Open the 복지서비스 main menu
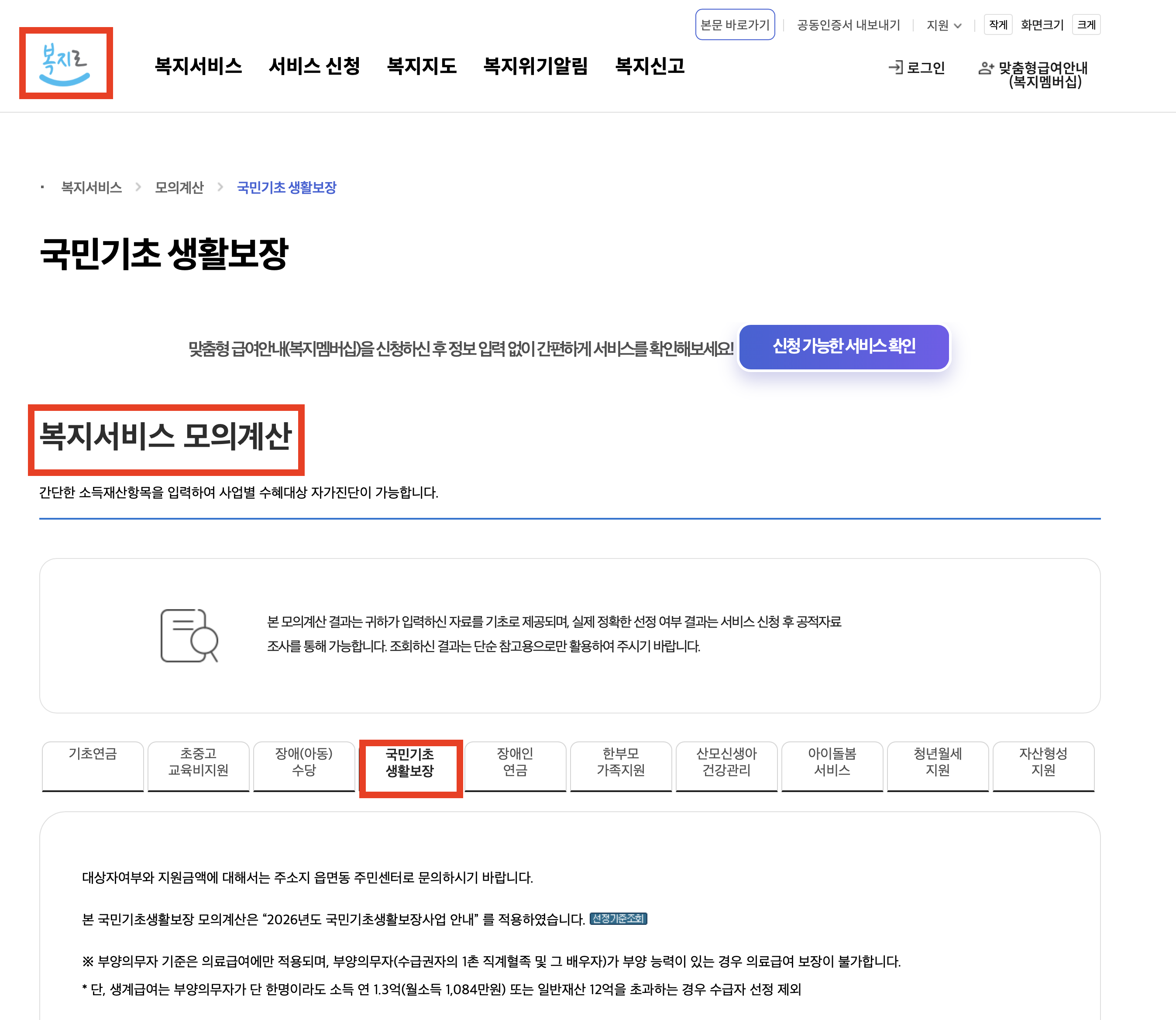Image resolution: width=1176 pixels, height=1020 pixels. (x=198, y=66)
